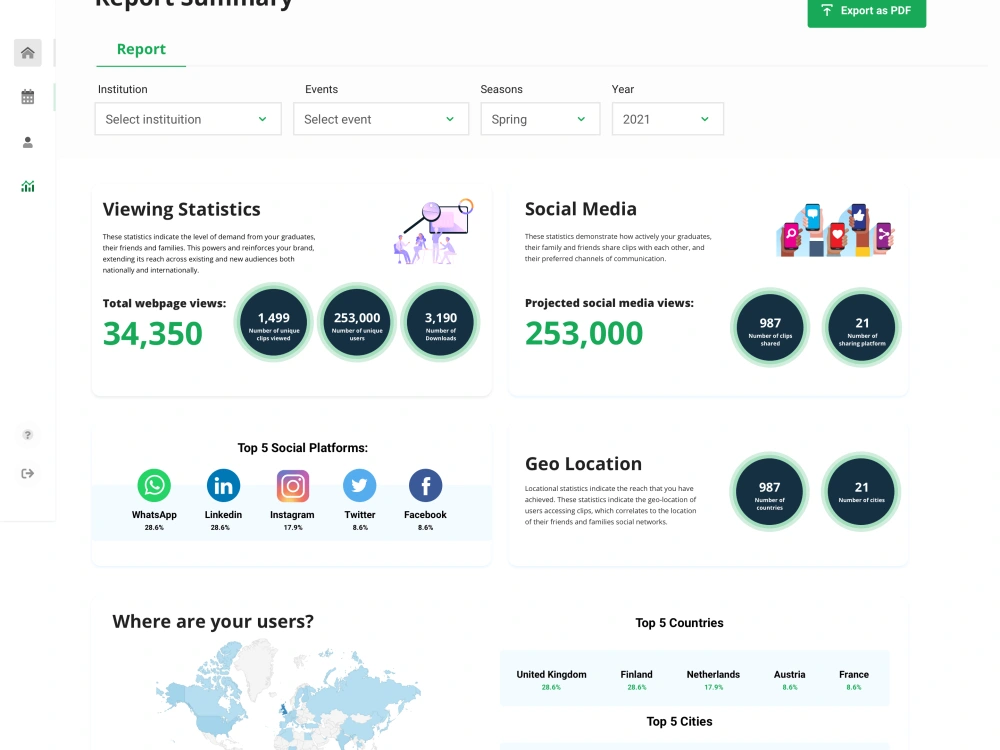Click the Facebook platform icon
Screen dimensions: 1000x750
[x=425, y=485]
